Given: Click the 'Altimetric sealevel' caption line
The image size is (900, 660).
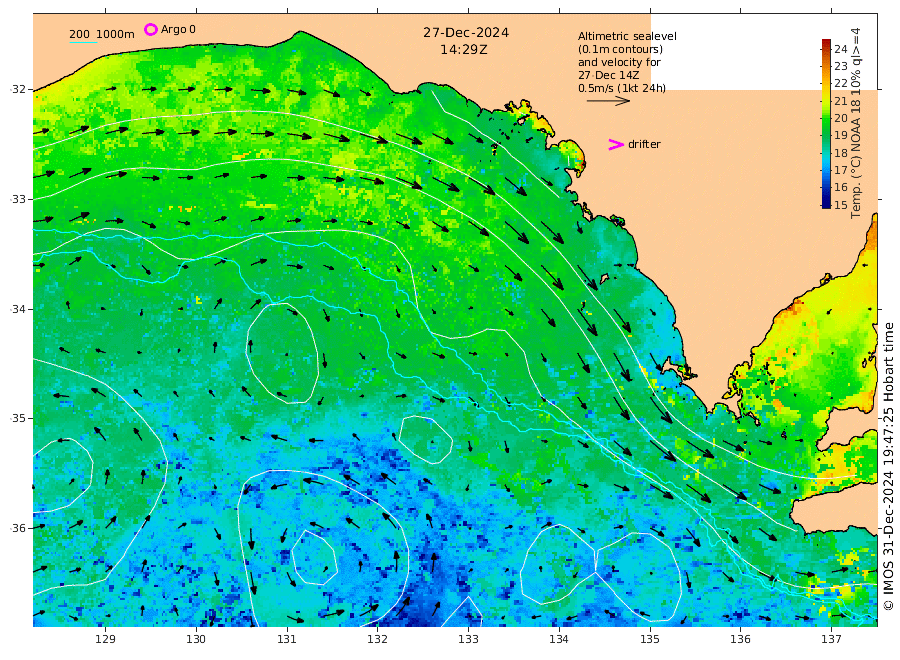Looking at the screenshot, I should click(x=627, y=36).
